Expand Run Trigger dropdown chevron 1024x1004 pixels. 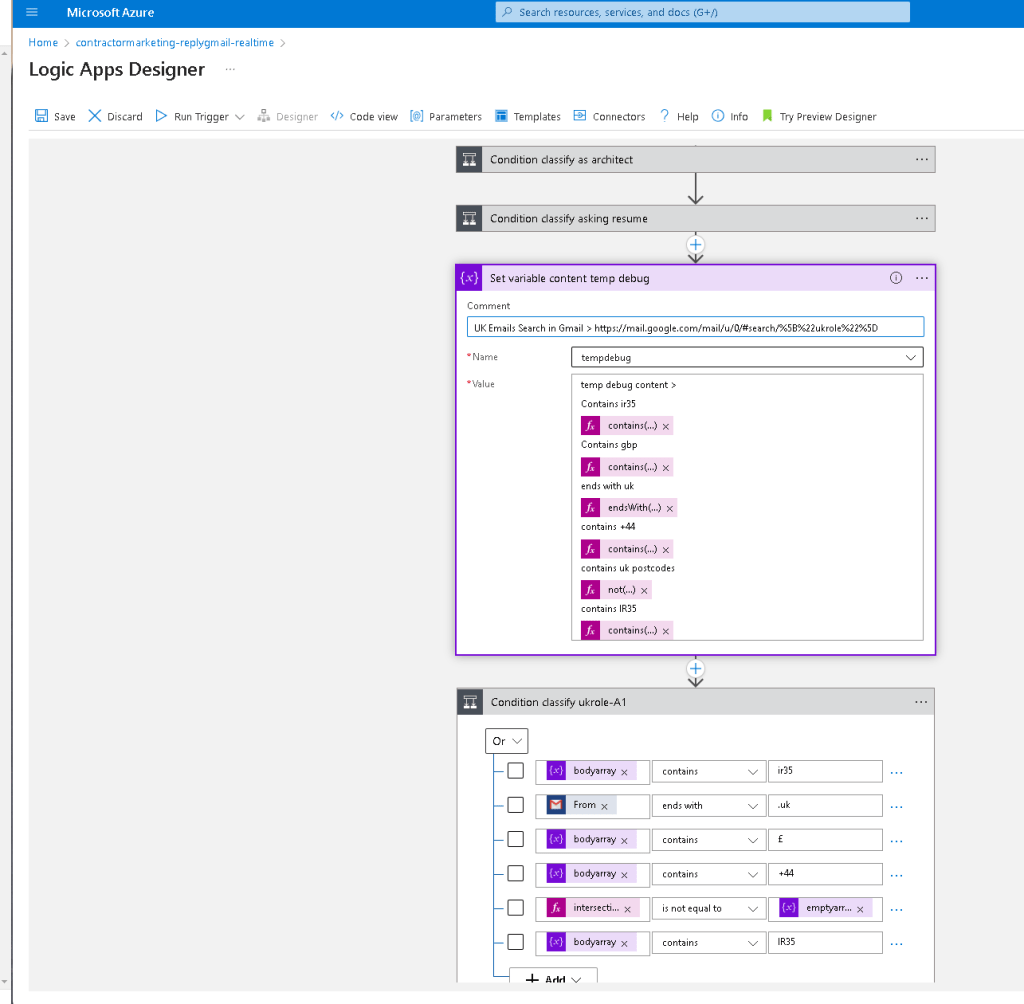(x=240, y=117)
